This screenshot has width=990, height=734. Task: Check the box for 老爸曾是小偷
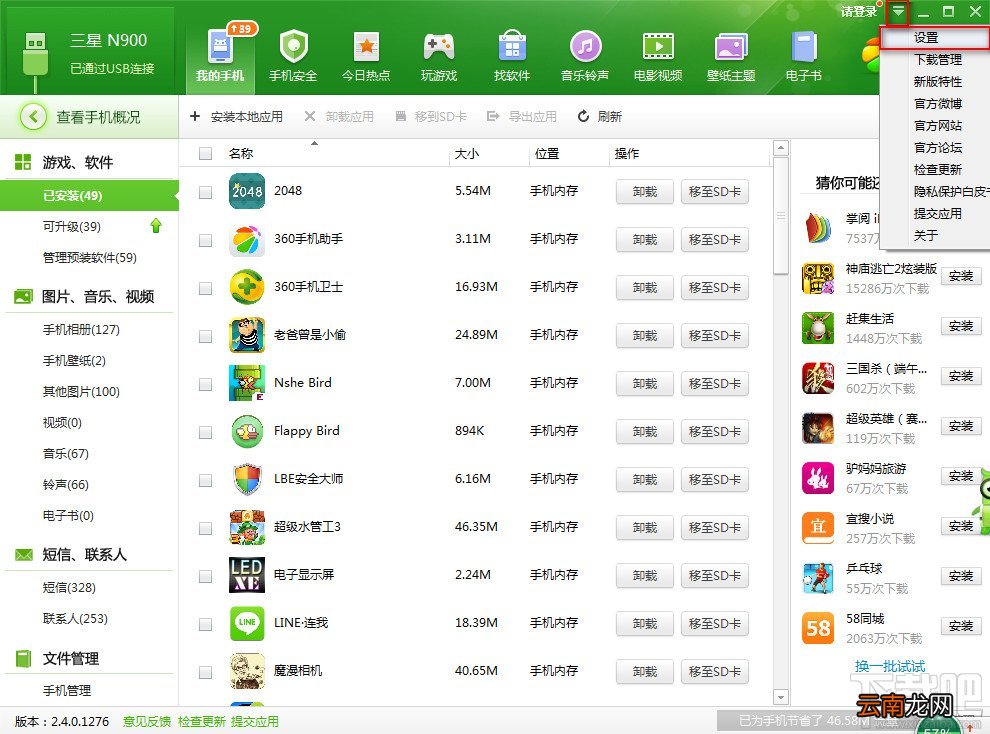[x=205, y=336]
